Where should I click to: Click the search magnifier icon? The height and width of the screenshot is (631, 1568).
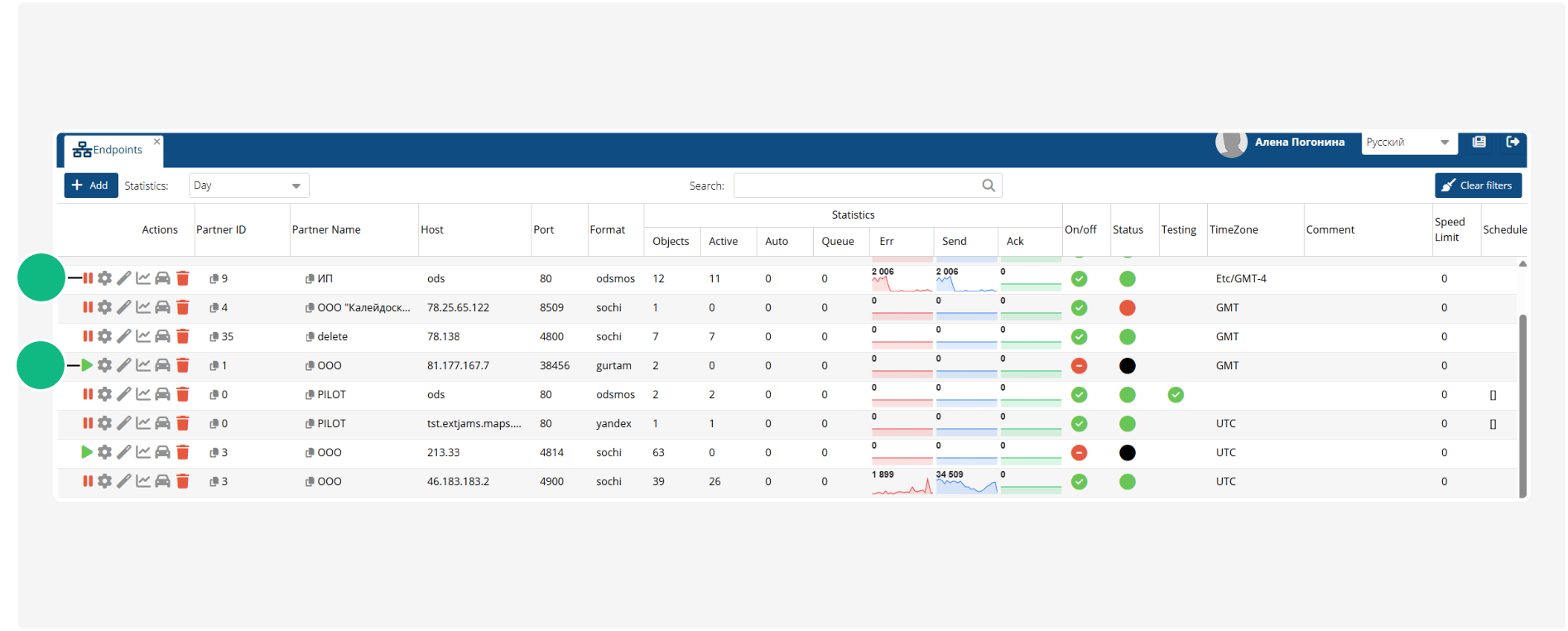point(988,185)
